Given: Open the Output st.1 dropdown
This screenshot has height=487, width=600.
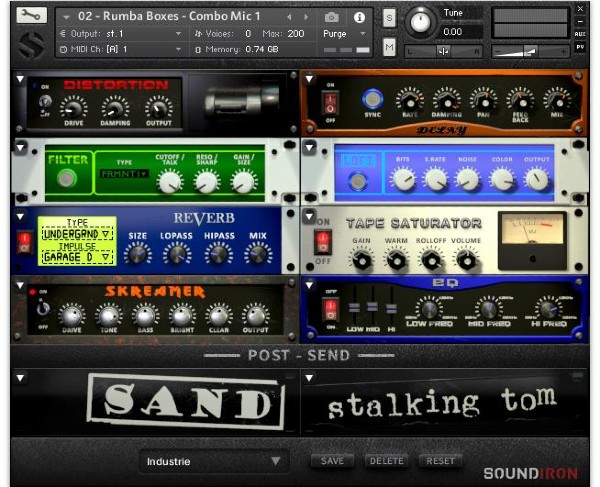Looking at the screenshot, I should coord(121,34).
